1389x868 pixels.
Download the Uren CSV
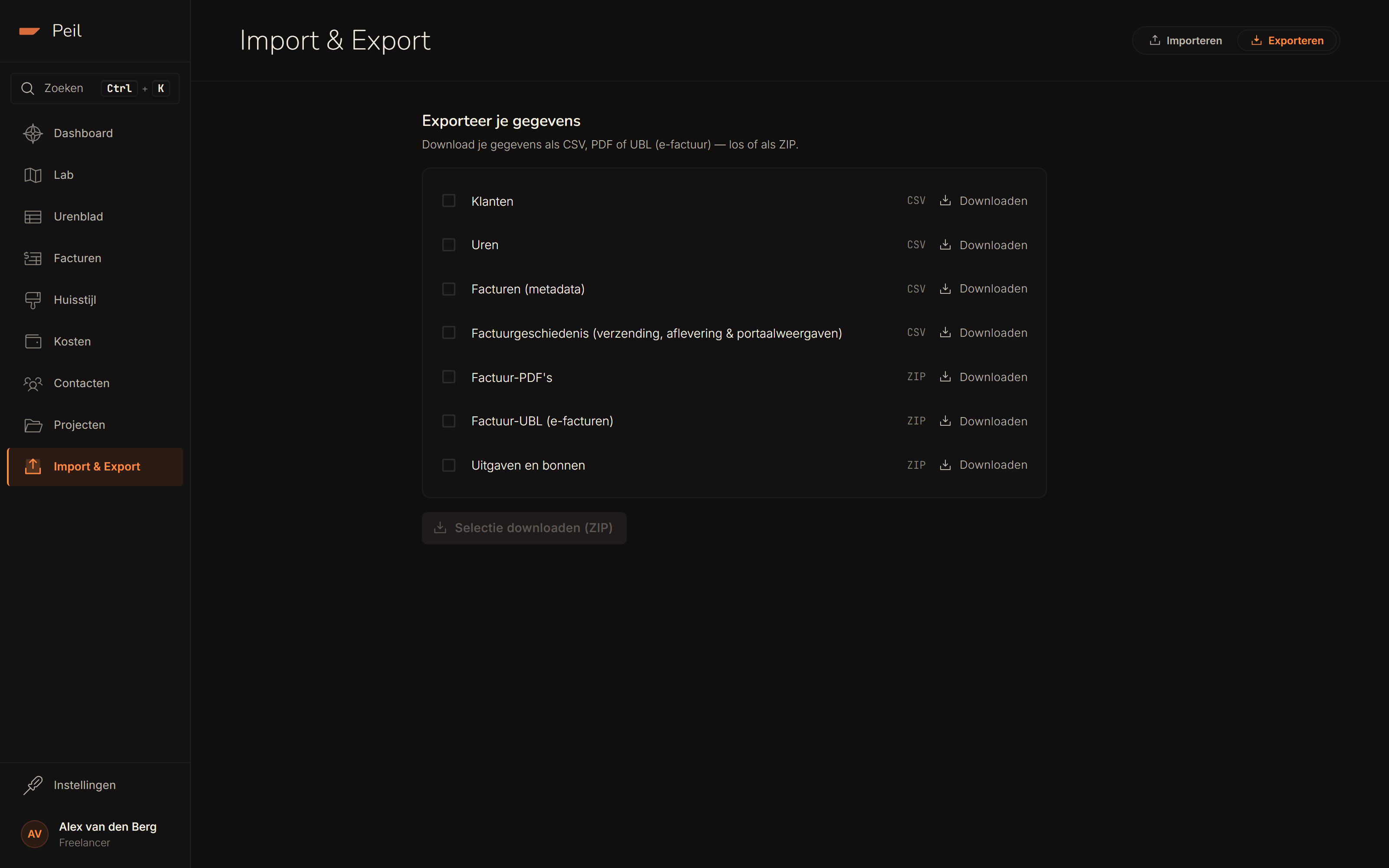[983, 245]
